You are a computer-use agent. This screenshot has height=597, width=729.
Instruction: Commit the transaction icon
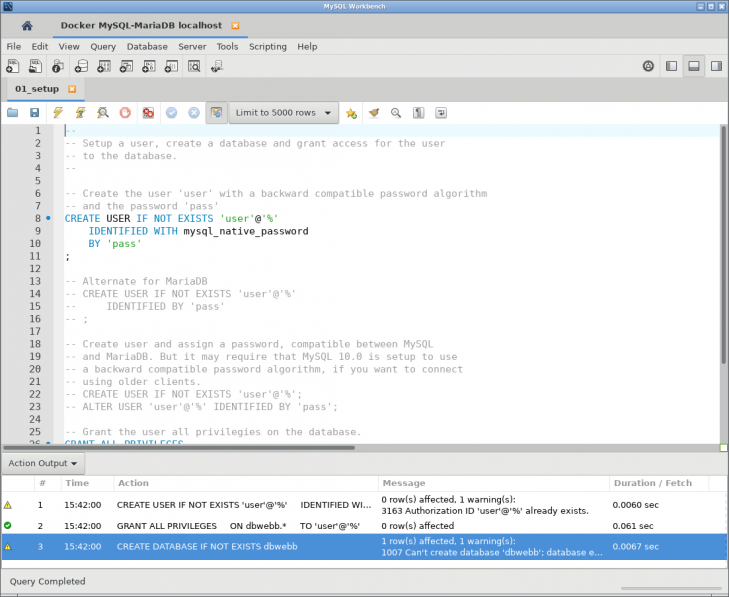(x=172, y=113)
